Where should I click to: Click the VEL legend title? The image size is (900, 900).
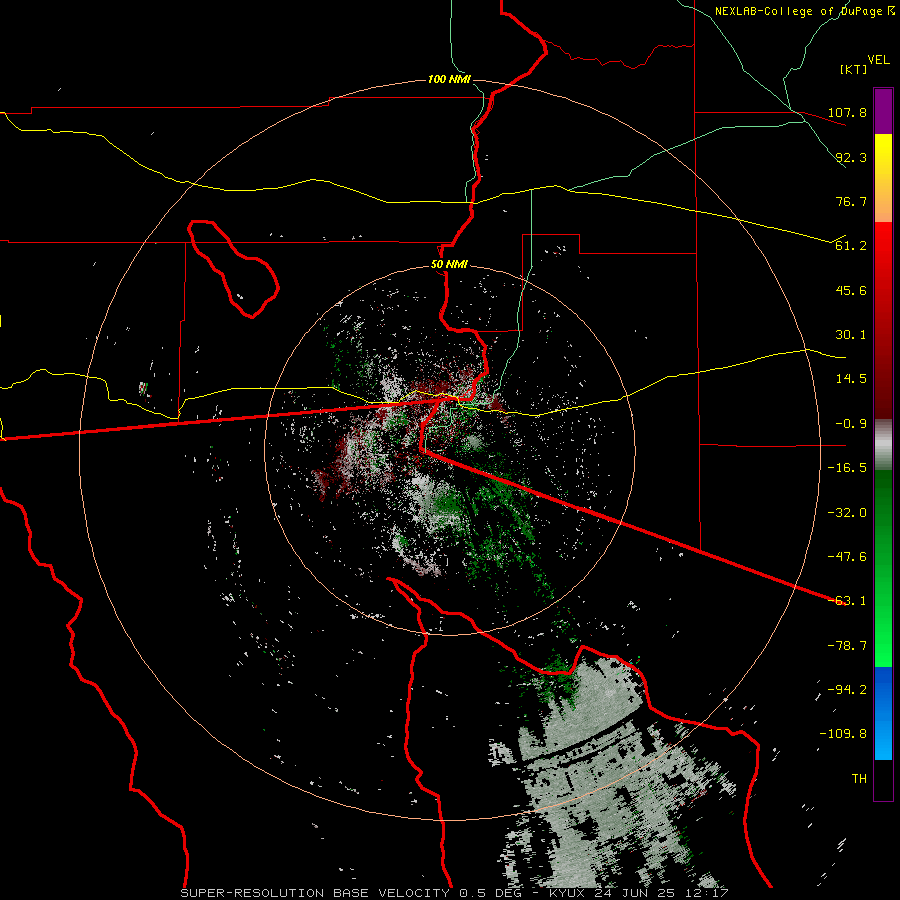pyautogui.click(x=879, y=60)
